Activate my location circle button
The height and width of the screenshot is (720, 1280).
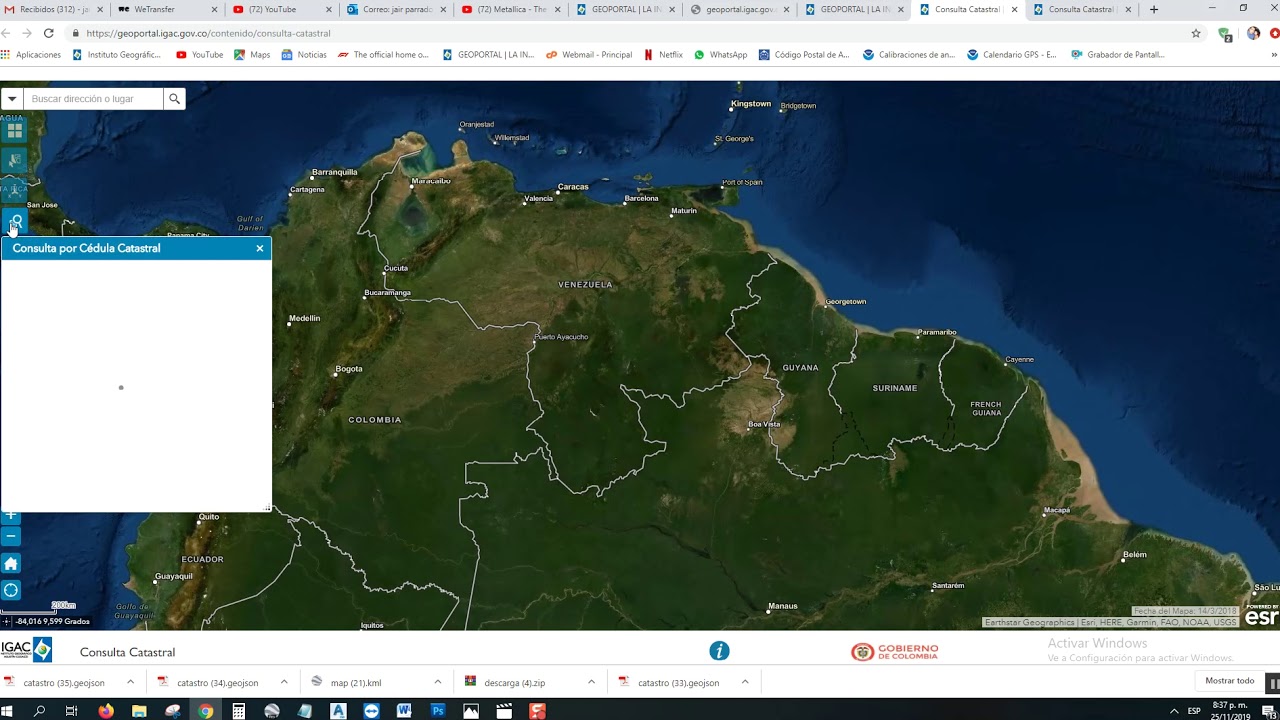[x=11, y=590]
